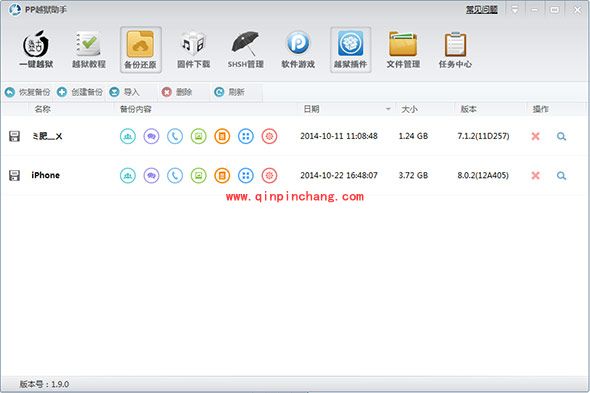
Task: Delete the iPhone backup with red X
Action: (535, 175)
